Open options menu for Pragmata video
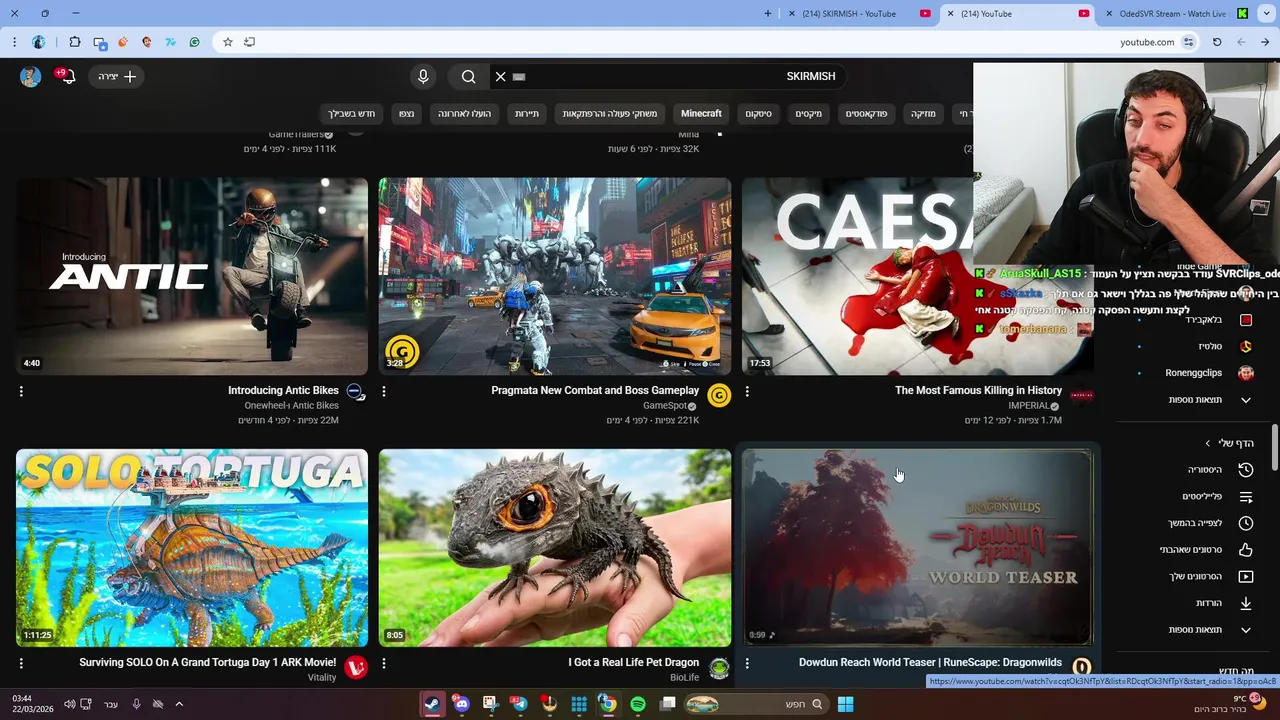Image resolution: width=1280 pixels, height=720 pixels. 384,391
